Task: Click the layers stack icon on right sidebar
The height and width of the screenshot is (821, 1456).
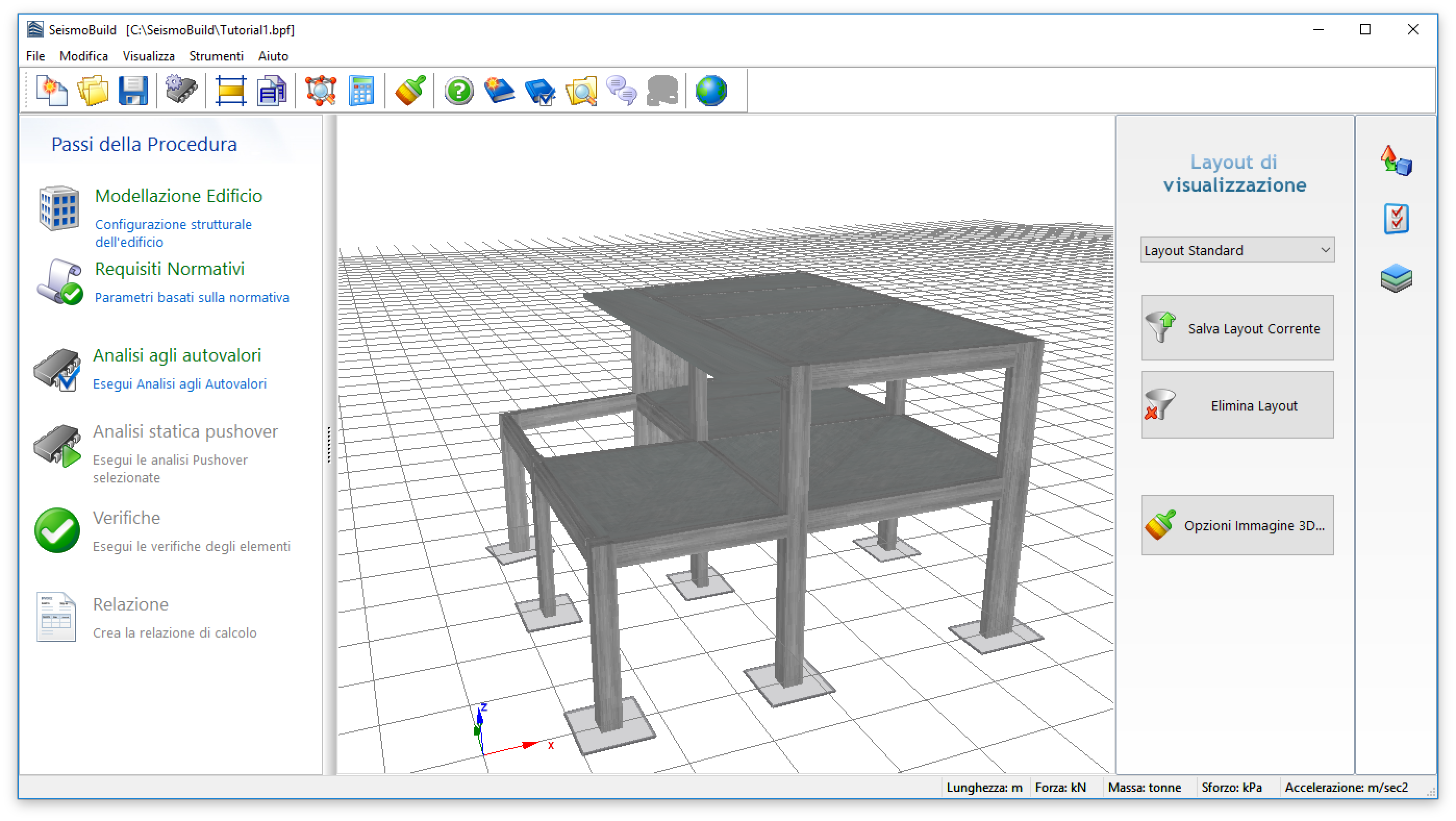Action: click(x=1396, y=278)
